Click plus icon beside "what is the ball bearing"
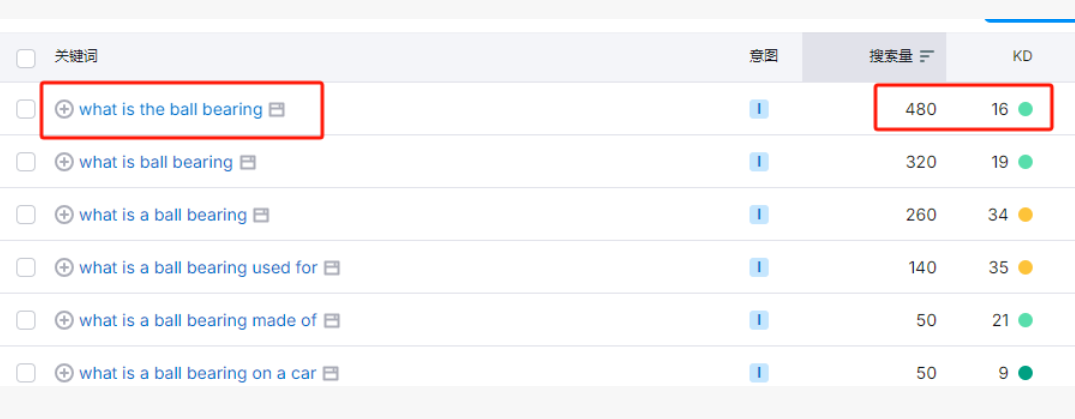1075x419 pixels. (x=64, y=110)
